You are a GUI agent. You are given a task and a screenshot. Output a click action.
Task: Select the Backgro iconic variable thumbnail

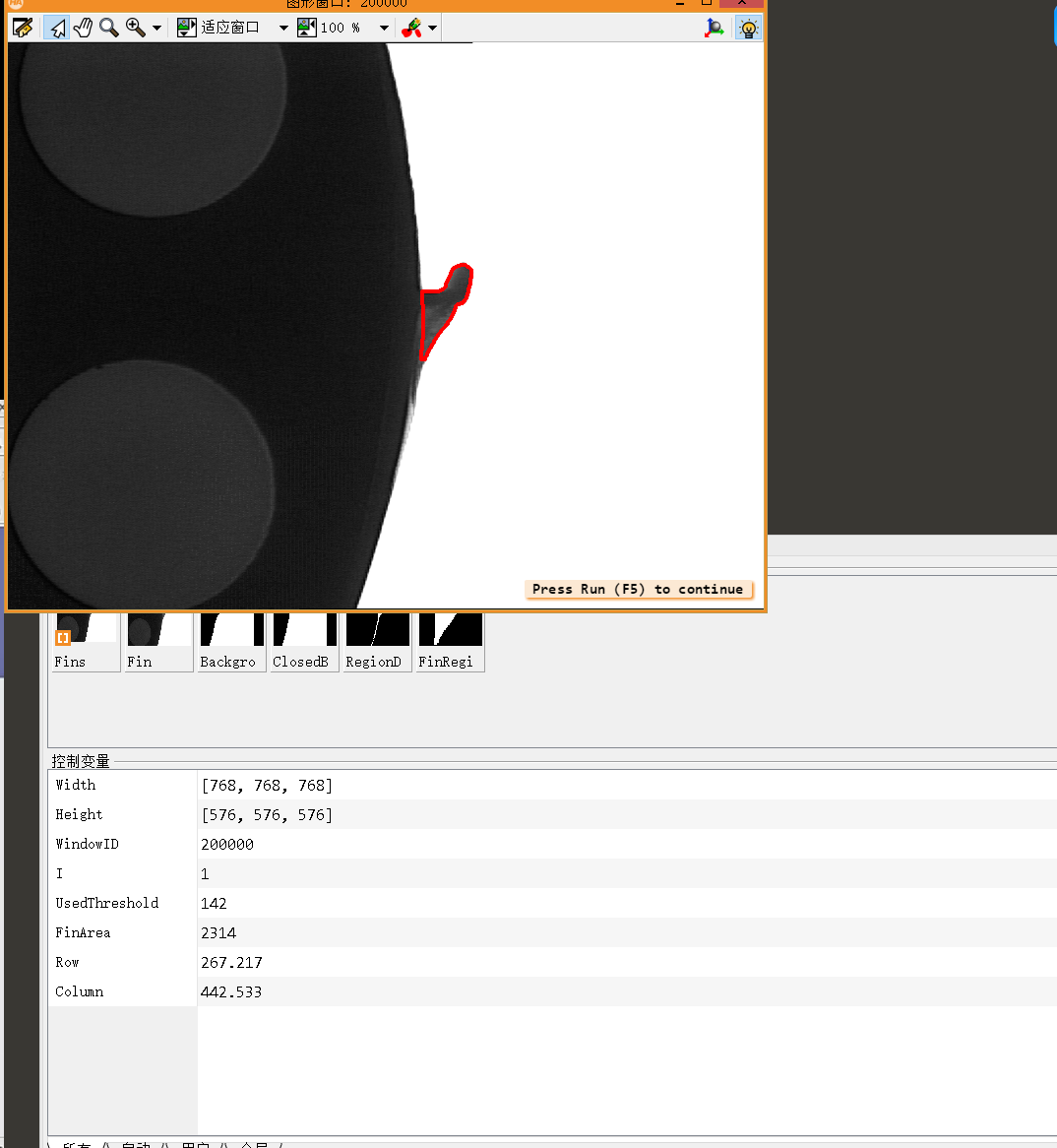pyautogui.click(x=231, y=642)
